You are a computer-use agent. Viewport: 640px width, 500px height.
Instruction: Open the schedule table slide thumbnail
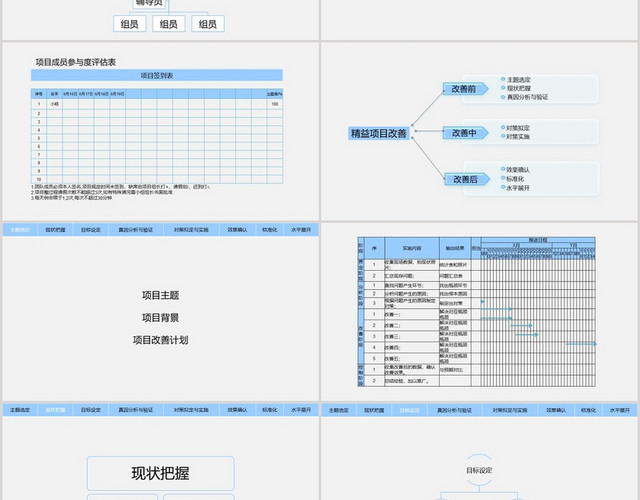pyautogui.click(x=479, y=312)
